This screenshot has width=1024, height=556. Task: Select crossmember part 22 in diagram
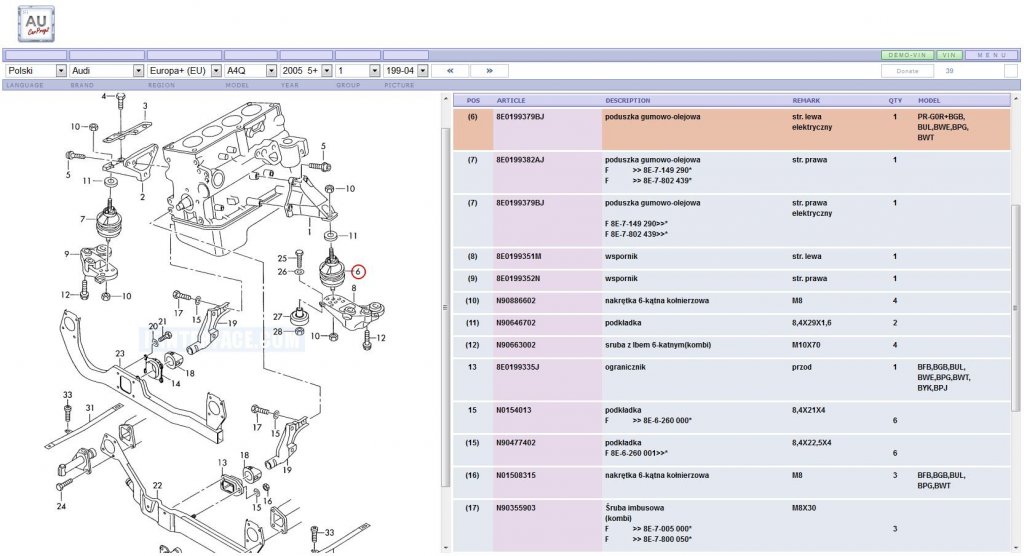pyautogui.click(x=157, y=485)
